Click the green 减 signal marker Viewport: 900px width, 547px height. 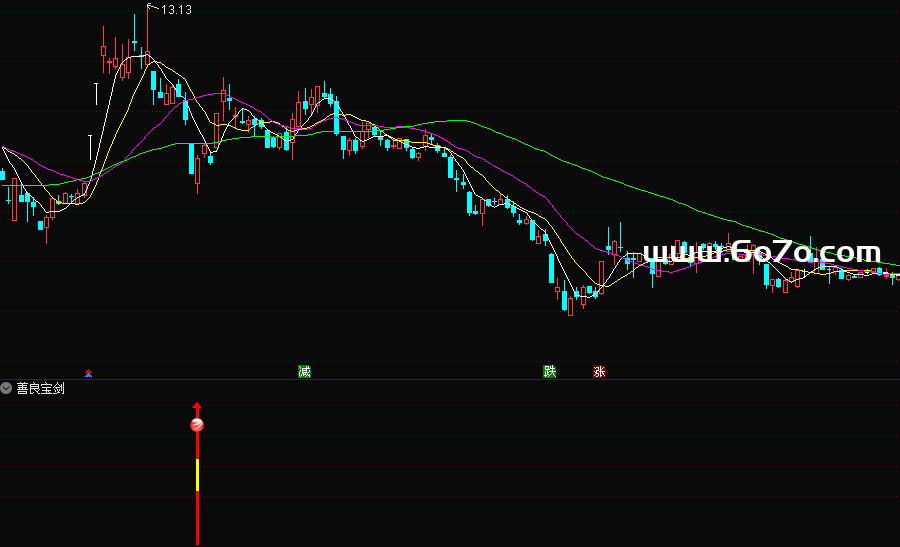[304, 372]
